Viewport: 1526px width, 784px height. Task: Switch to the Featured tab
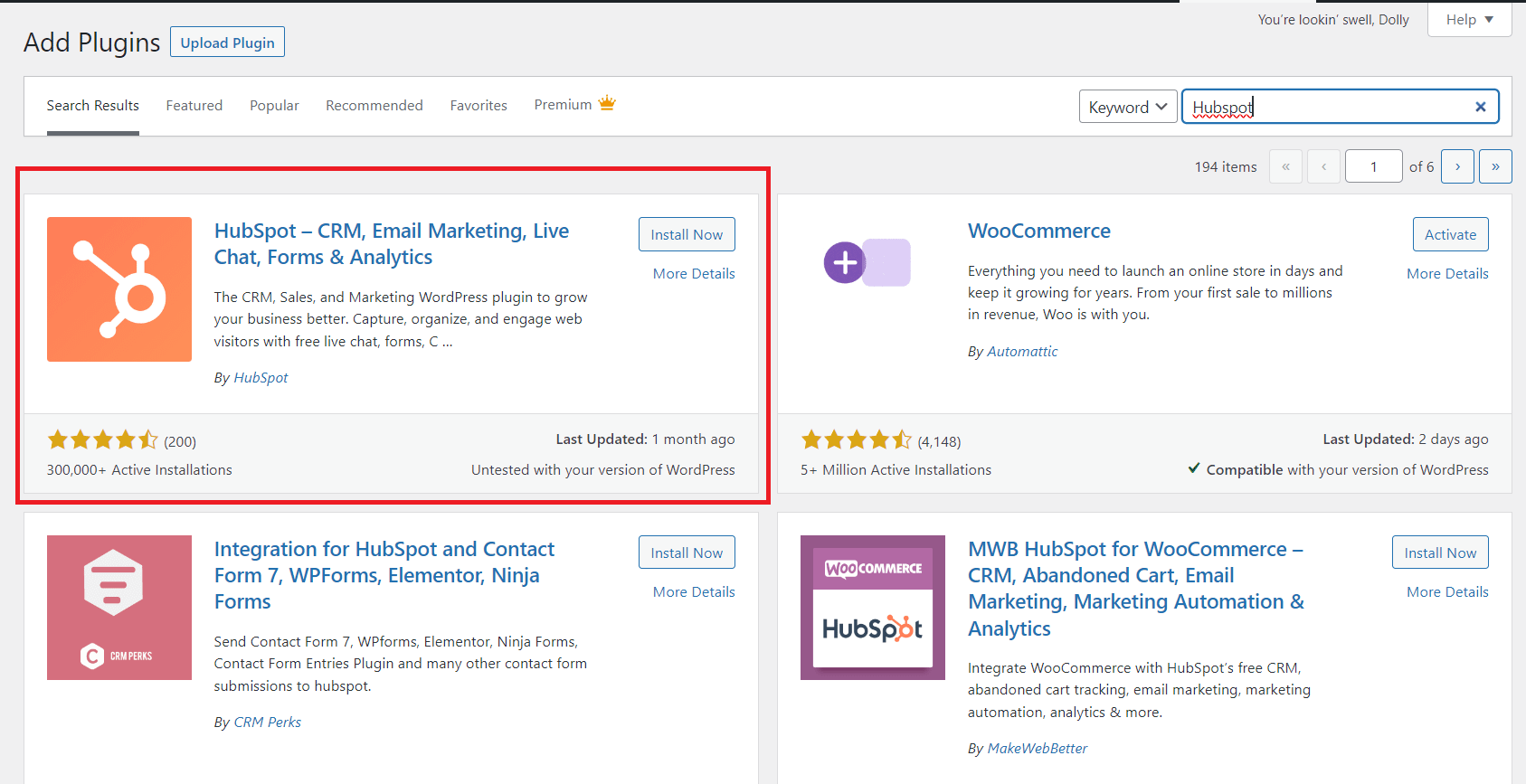(194, 106)
